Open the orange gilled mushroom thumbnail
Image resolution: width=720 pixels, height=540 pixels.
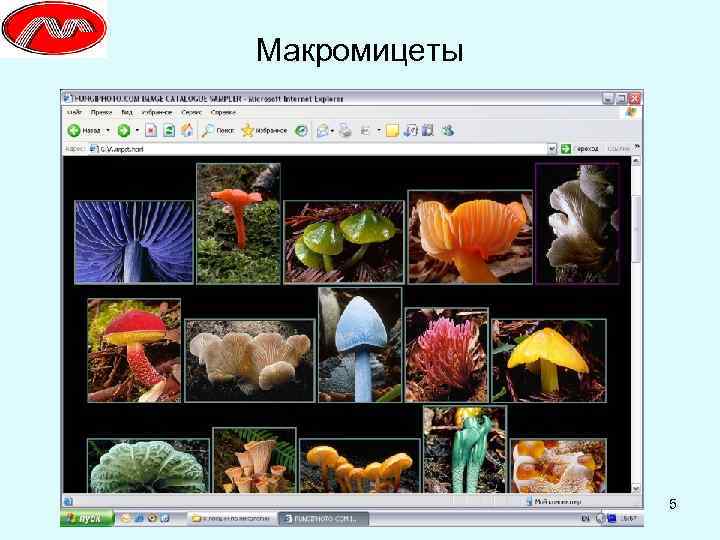click(x=470, y=237)
